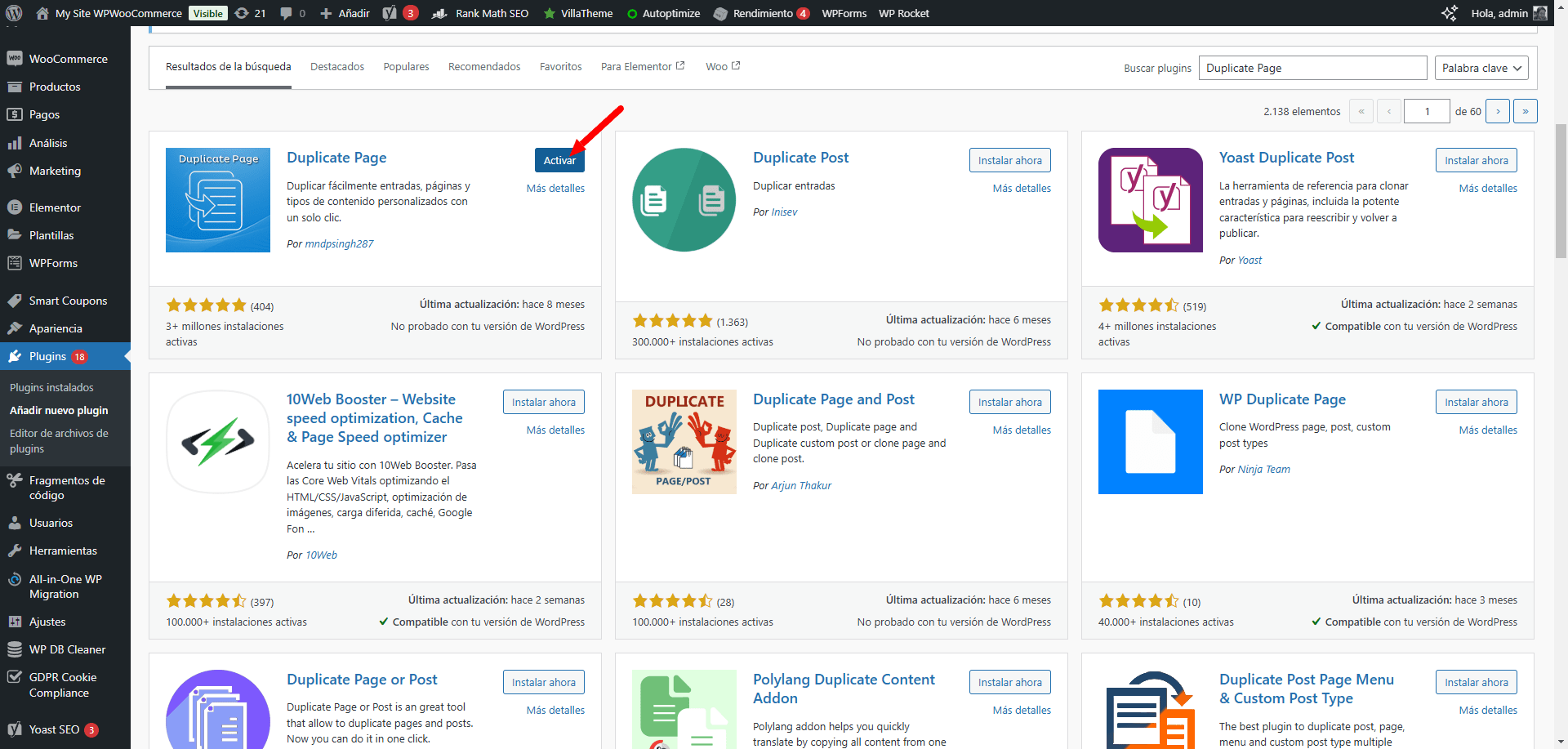
Task: Open the WordPress logo menu
Action: [x=14, y=13]
